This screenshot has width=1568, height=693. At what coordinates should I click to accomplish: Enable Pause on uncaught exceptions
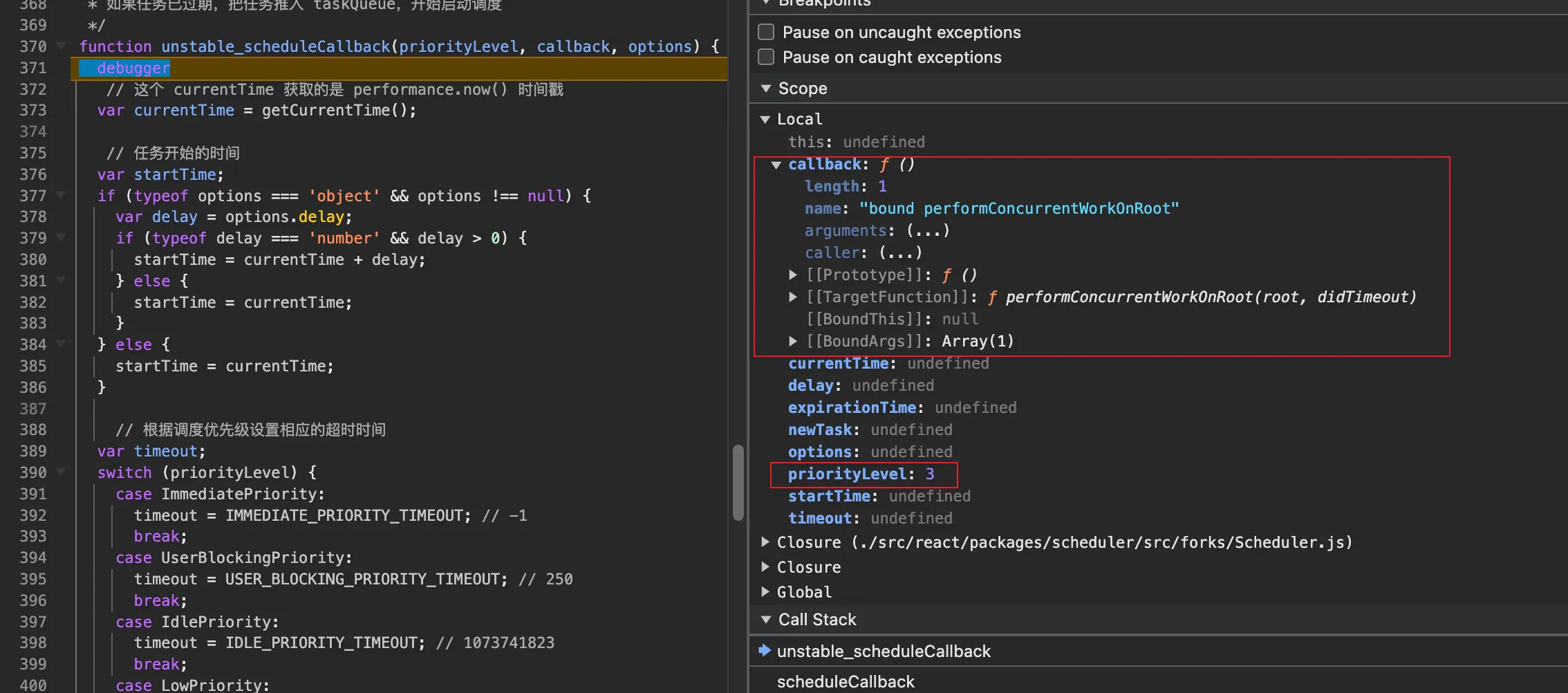[766, 33]
